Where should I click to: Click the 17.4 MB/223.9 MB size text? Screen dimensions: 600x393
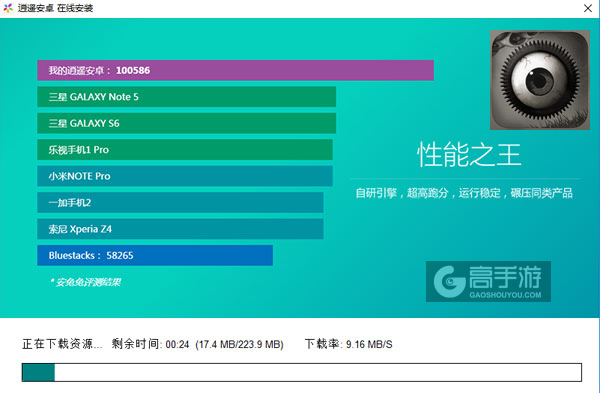point(240,344)
